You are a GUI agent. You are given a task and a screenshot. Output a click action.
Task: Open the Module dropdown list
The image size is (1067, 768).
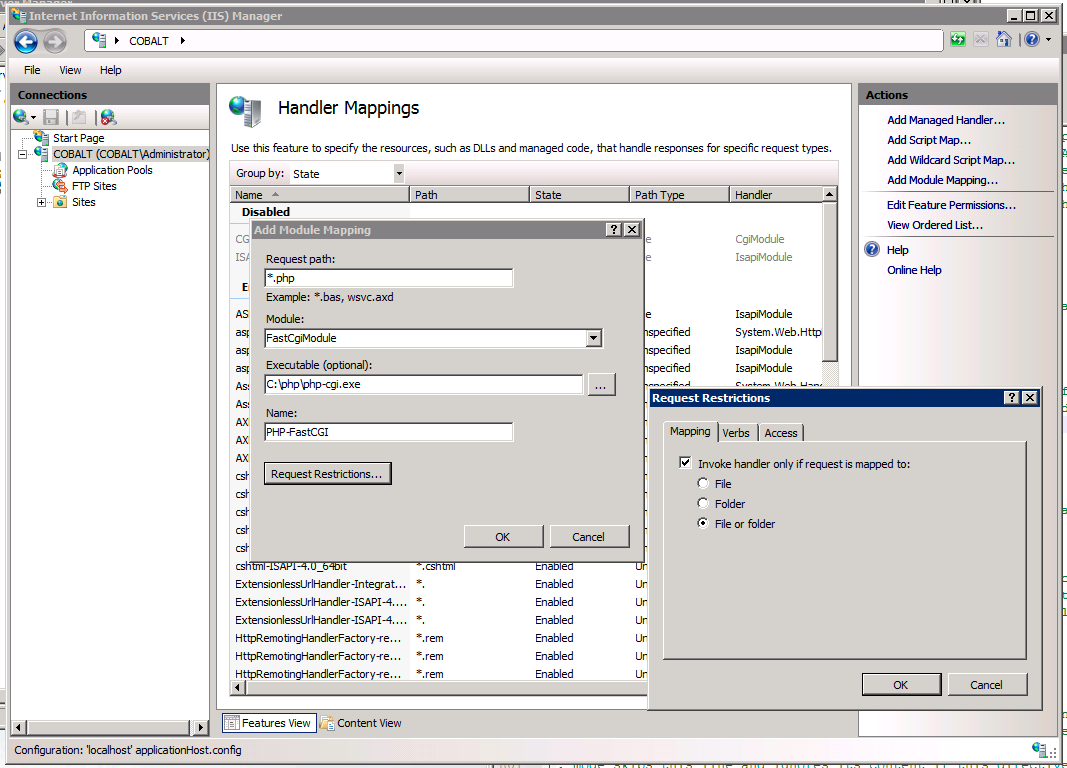593,338
